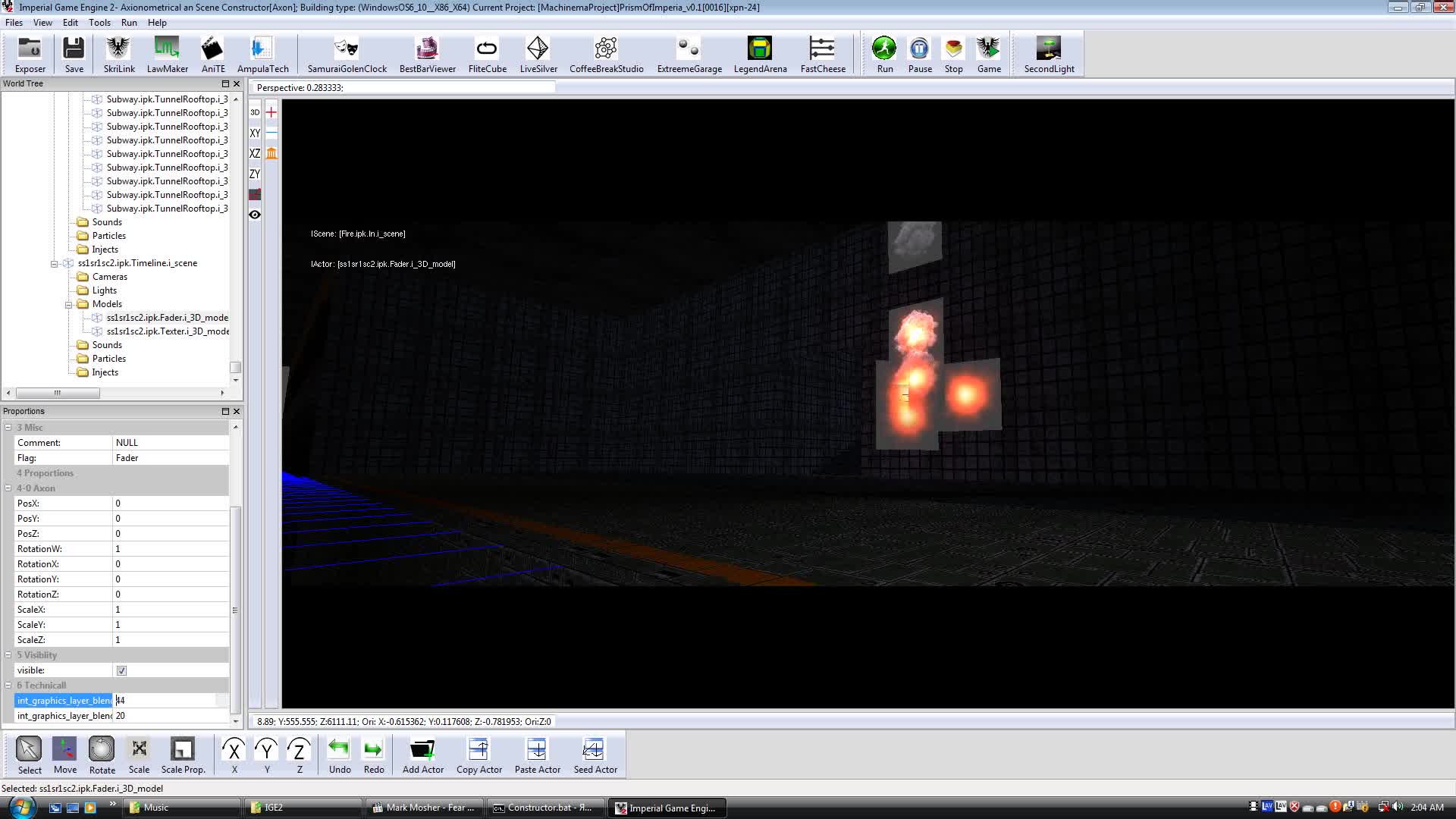Open AmpulaTech tool
The width and height of the screenshot is (1456, 819).
click(262, 55)
